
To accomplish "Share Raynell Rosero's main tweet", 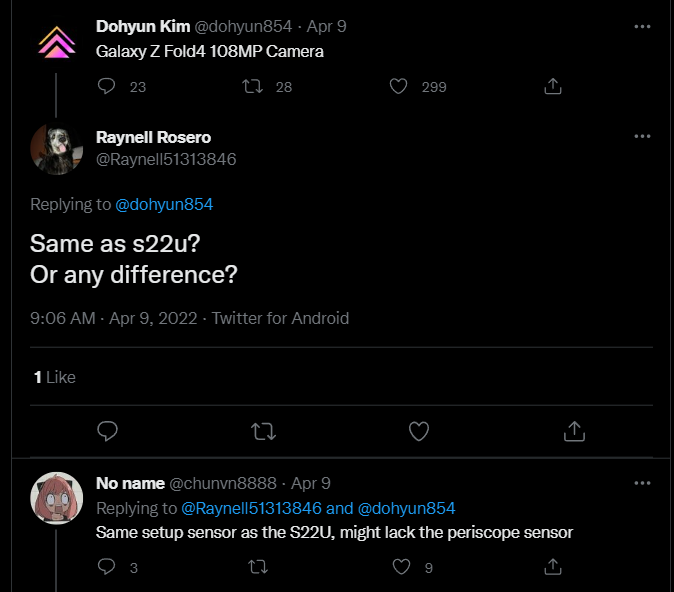I will [x=574, y=431].
